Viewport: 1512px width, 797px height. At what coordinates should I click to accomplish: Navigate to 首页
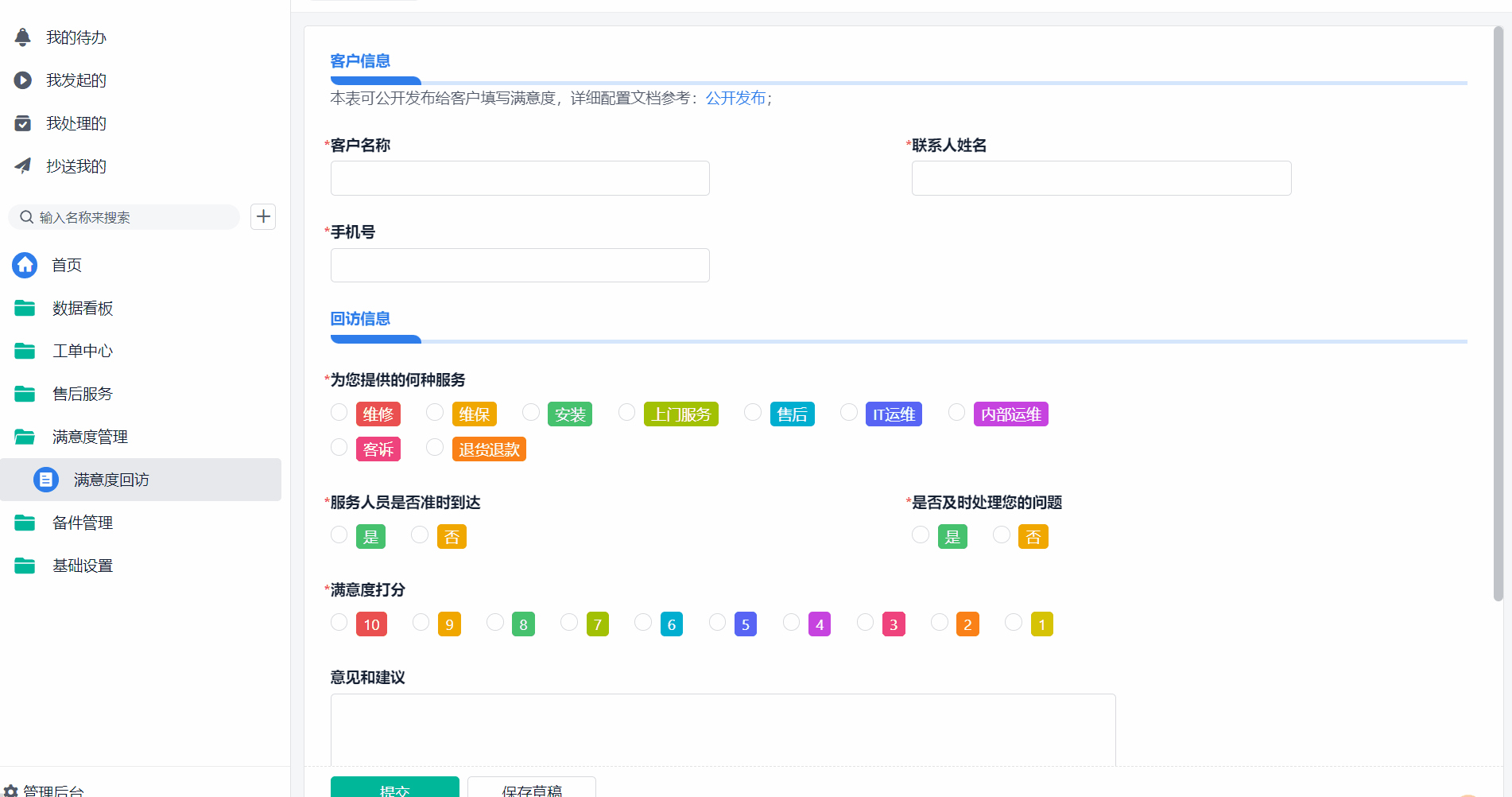[67, 265]
